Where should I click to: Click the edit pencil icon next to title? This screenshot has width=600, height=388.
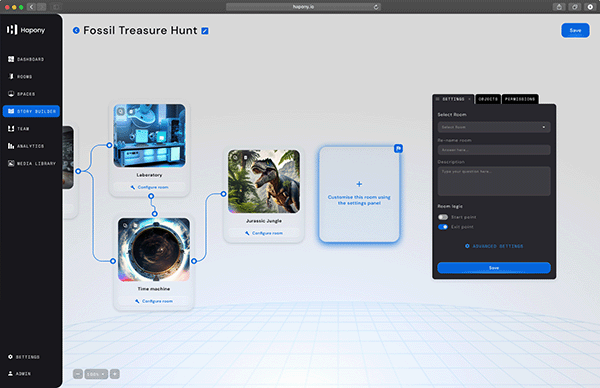pyautogui.click(x=205, y=31)
